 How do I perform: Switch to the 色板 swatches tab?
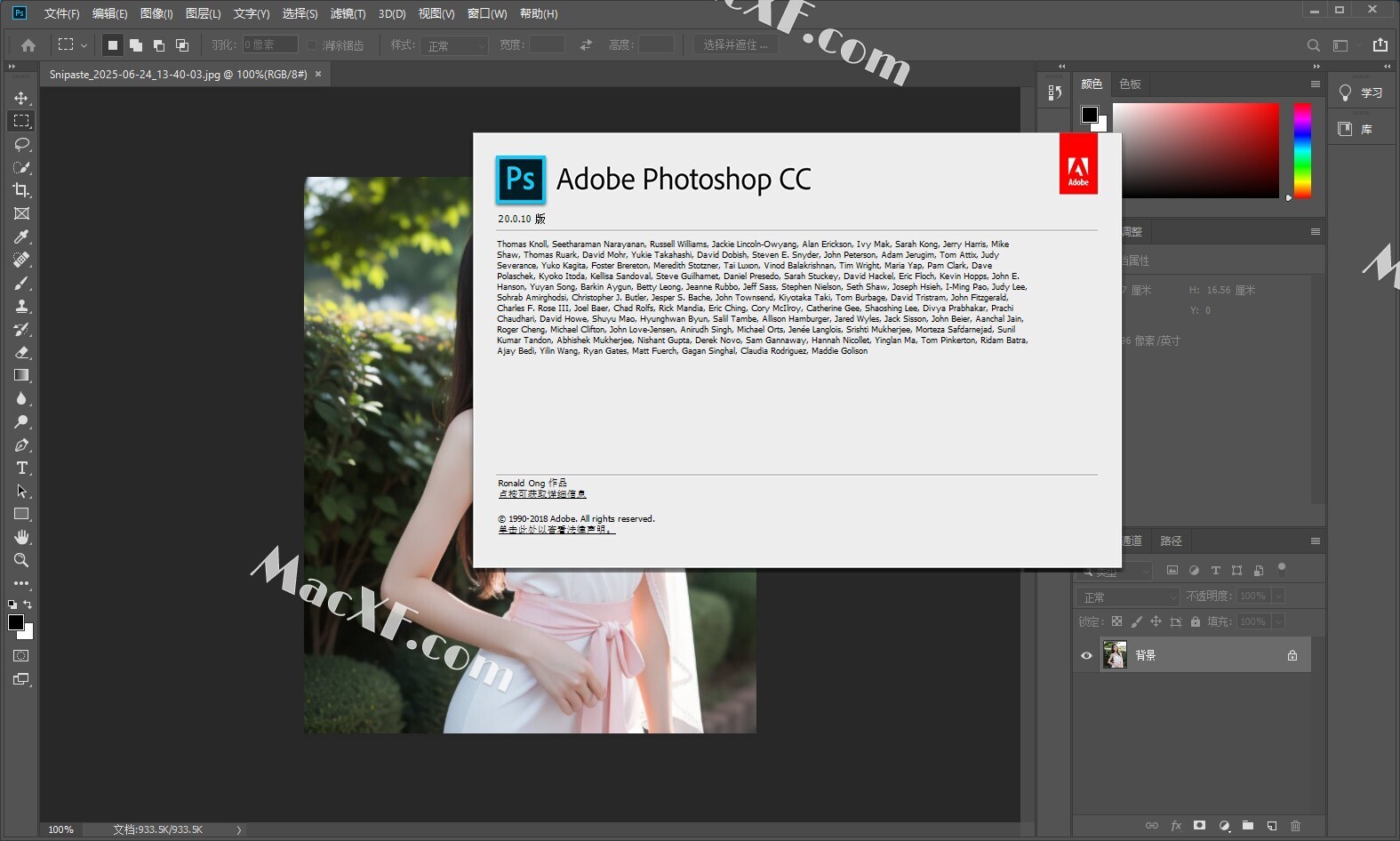click(x=1130, y=84)
